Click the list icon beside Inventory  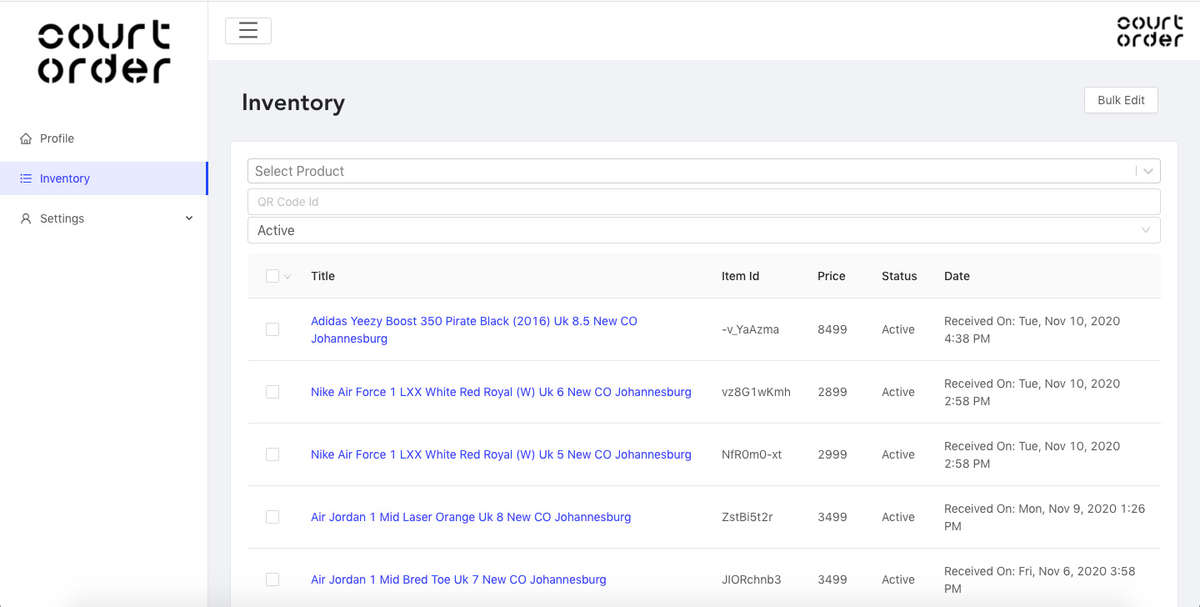(26, 179)
